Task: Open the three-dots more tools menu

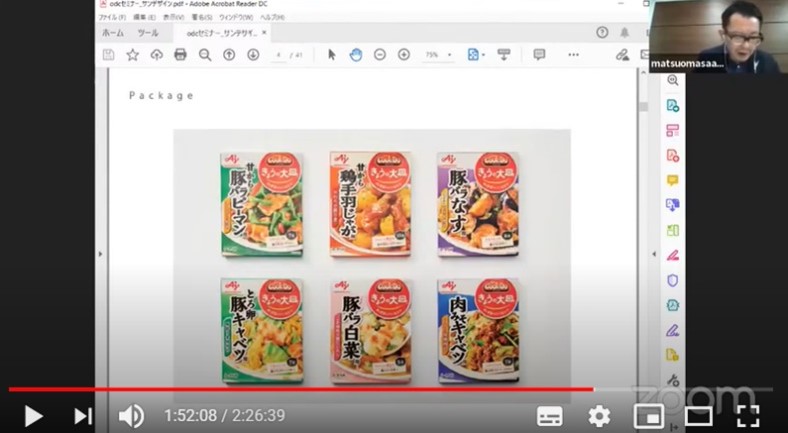Action: (573, 55)
